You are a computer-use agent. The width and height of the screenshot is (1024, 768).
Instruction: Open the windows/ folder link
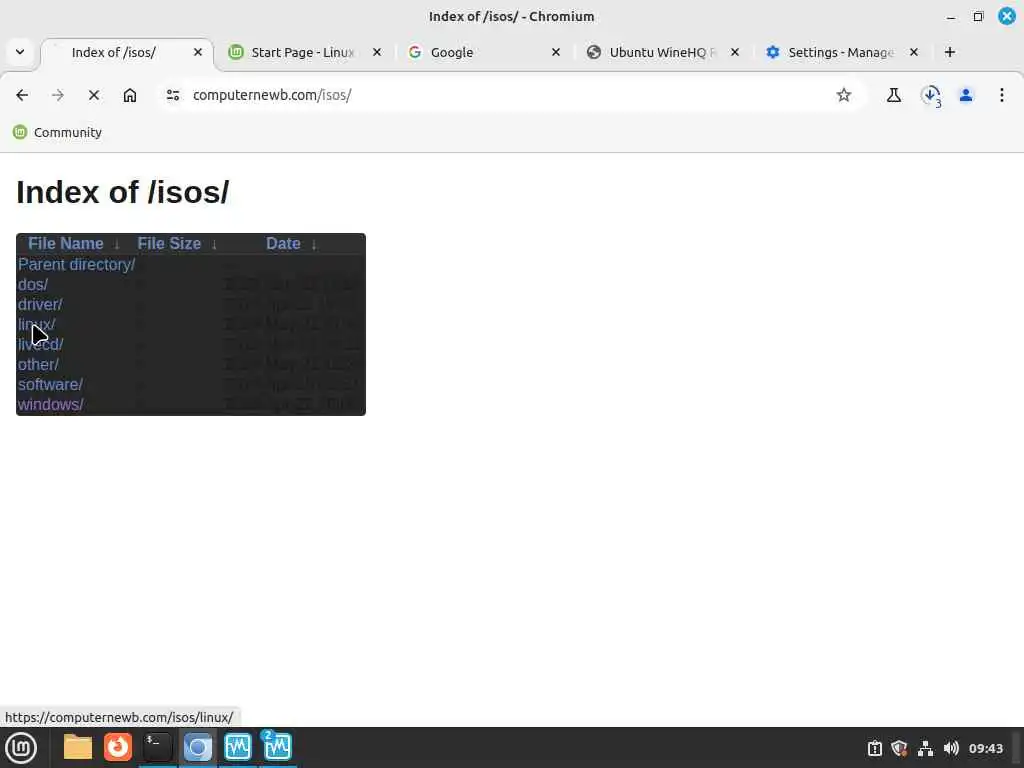(50, 405)
